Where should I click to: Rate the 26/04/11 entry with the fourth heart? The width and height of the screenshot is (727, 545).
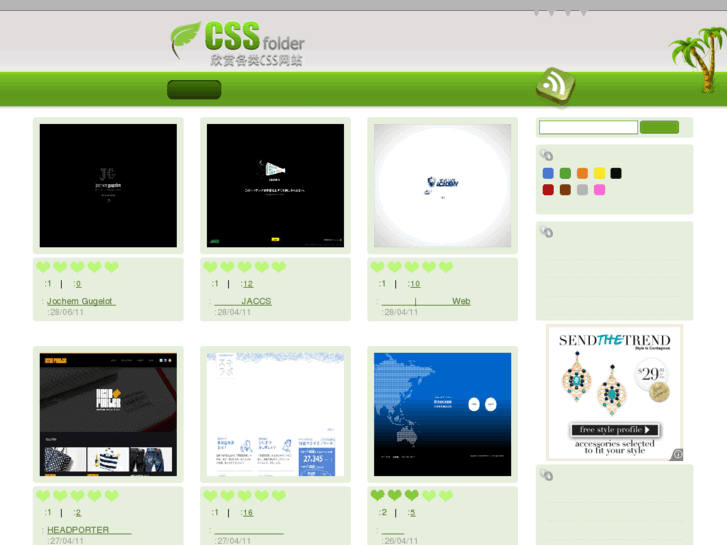tap(429, 495)
